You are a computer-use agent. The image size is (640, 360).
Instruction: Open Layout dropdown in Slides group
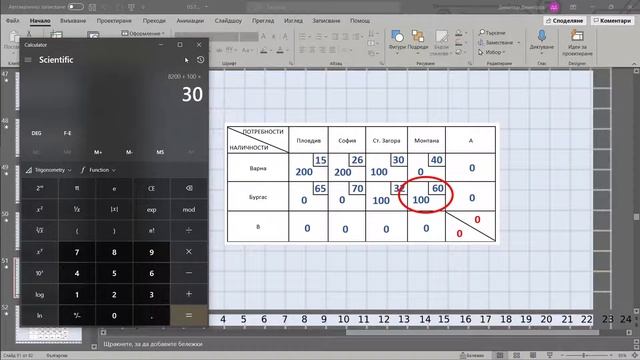pyautogui.click(x=143, y=33)
